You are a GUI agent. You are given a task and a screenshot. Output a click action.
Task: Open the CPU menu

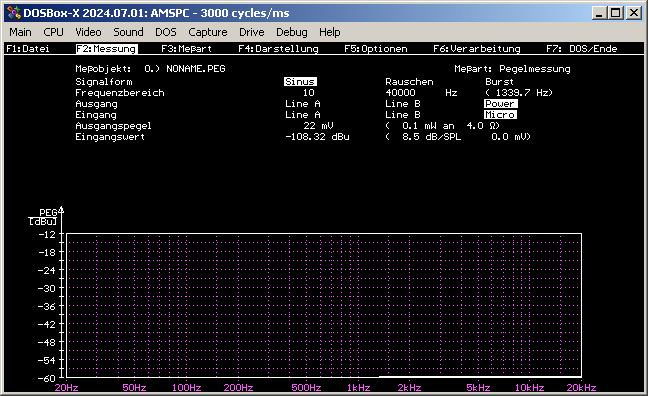tap(53, 32)
